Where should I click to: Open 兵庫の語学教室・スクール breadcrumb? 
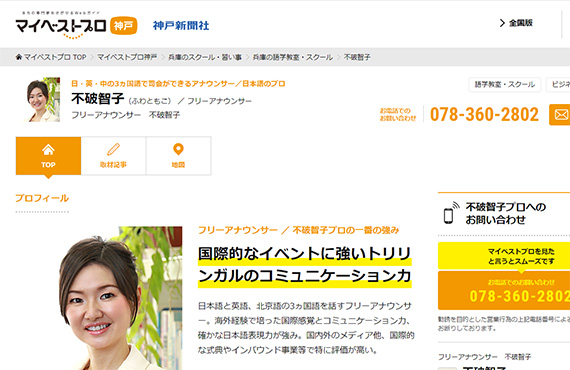[293, 57]
